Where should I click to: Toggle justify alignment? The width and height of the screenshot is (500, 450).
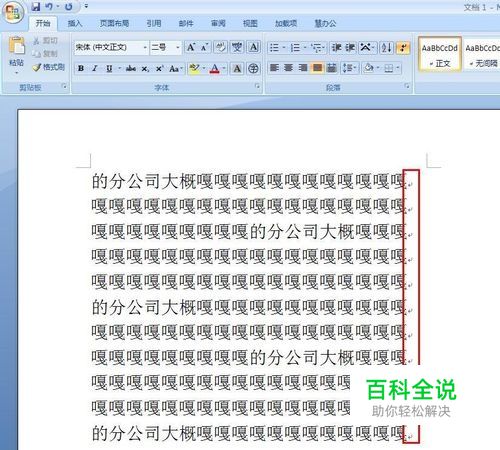pyautogui.click(x=317, y=68)
